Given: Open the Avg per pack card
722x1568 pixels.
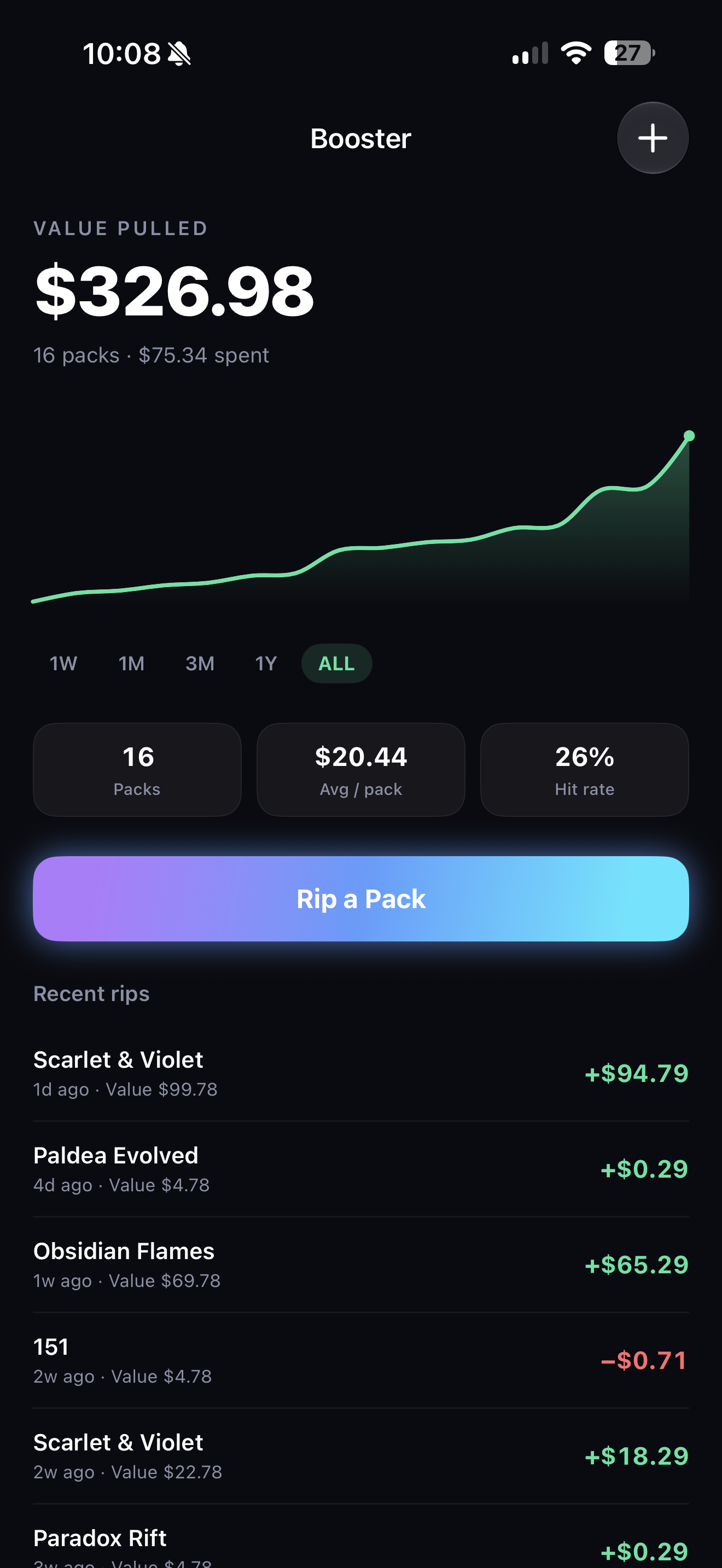Looking at the screenshot, I should point(361,769).
